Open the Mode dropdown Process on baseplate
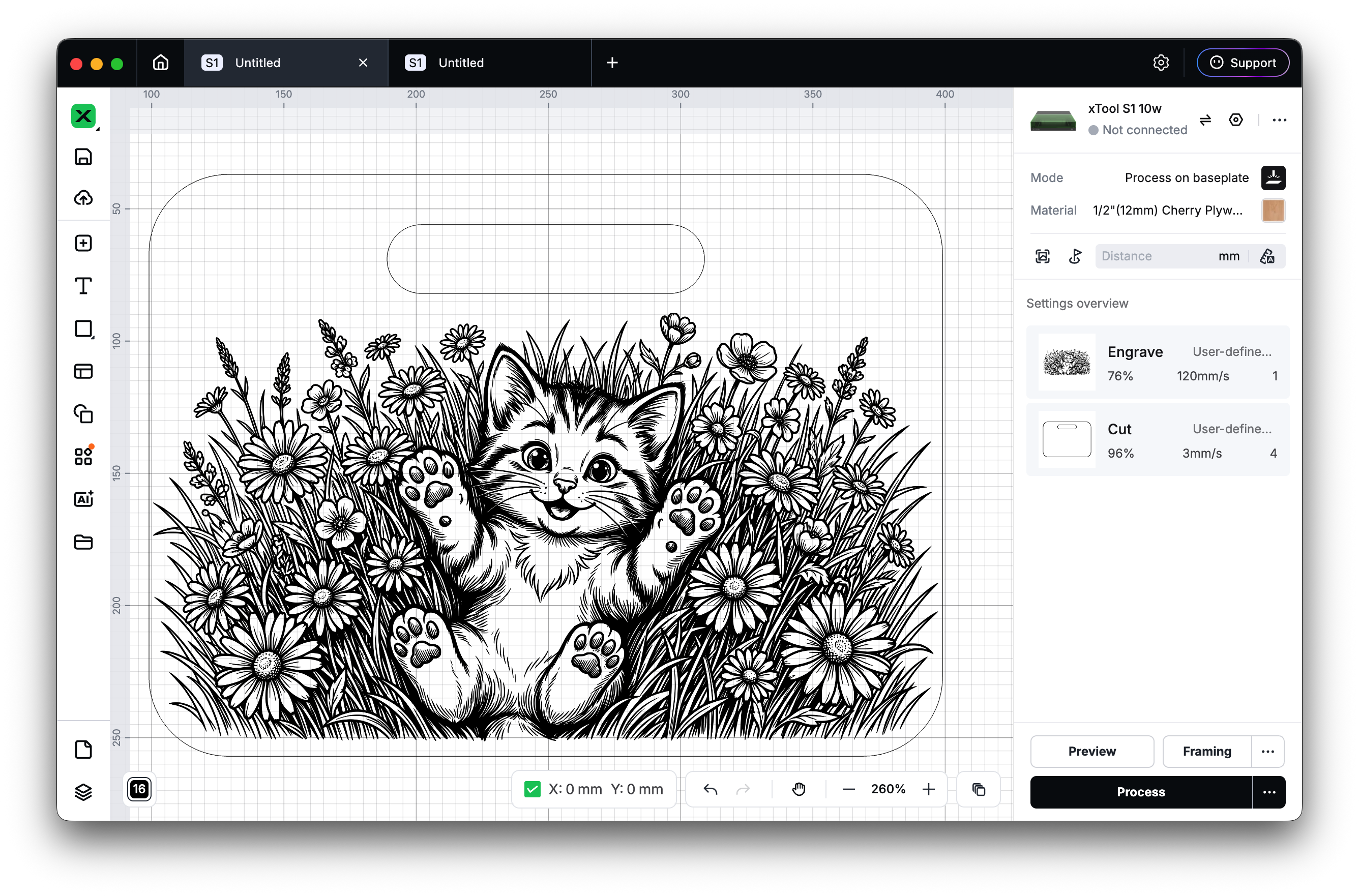This screenshot has height=896, width=1359. point(1186,177)
